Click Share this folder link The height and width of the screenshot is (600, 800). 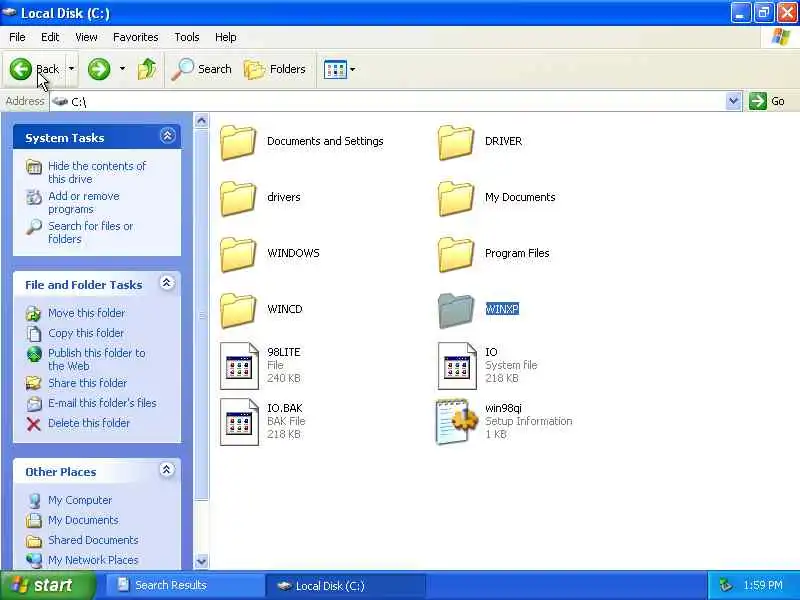click(x=87, y=383)
